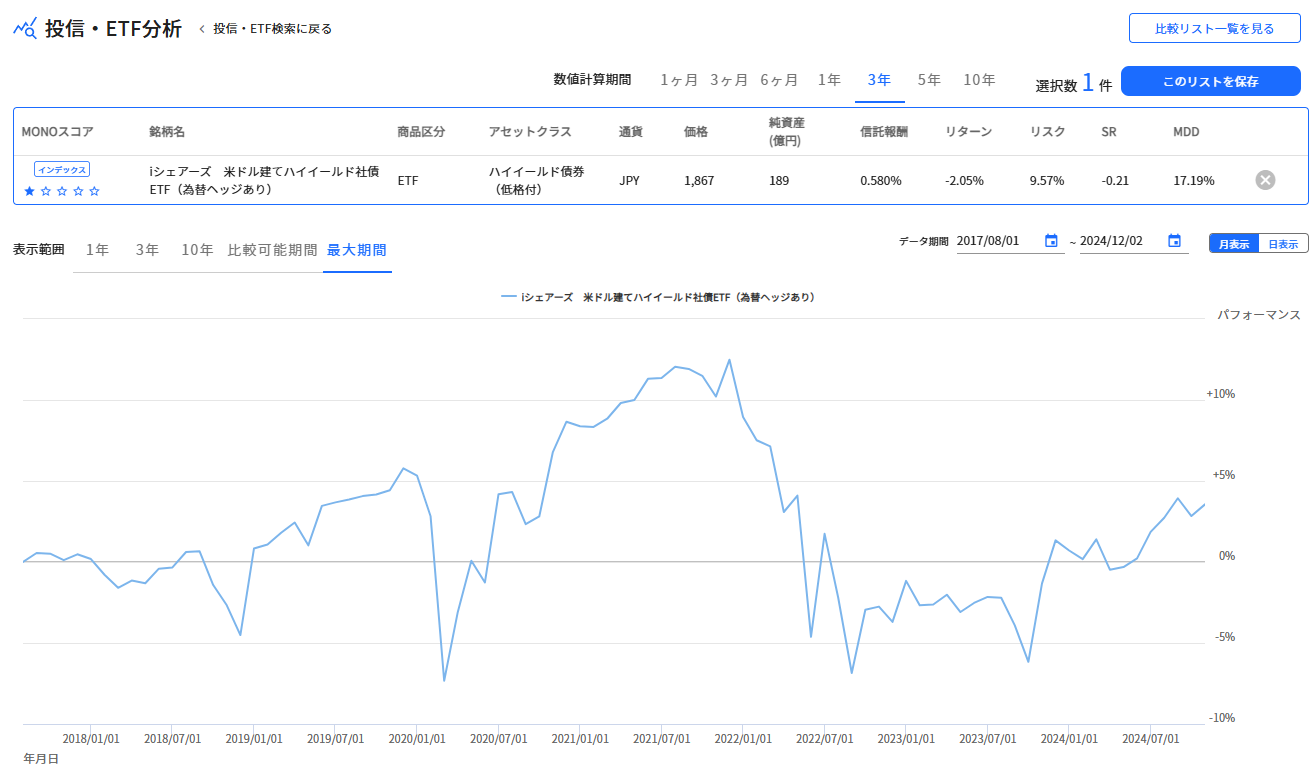Click the リスク column header
The height and width of the screenshot is (781, 1314).
pos(1048,131)
